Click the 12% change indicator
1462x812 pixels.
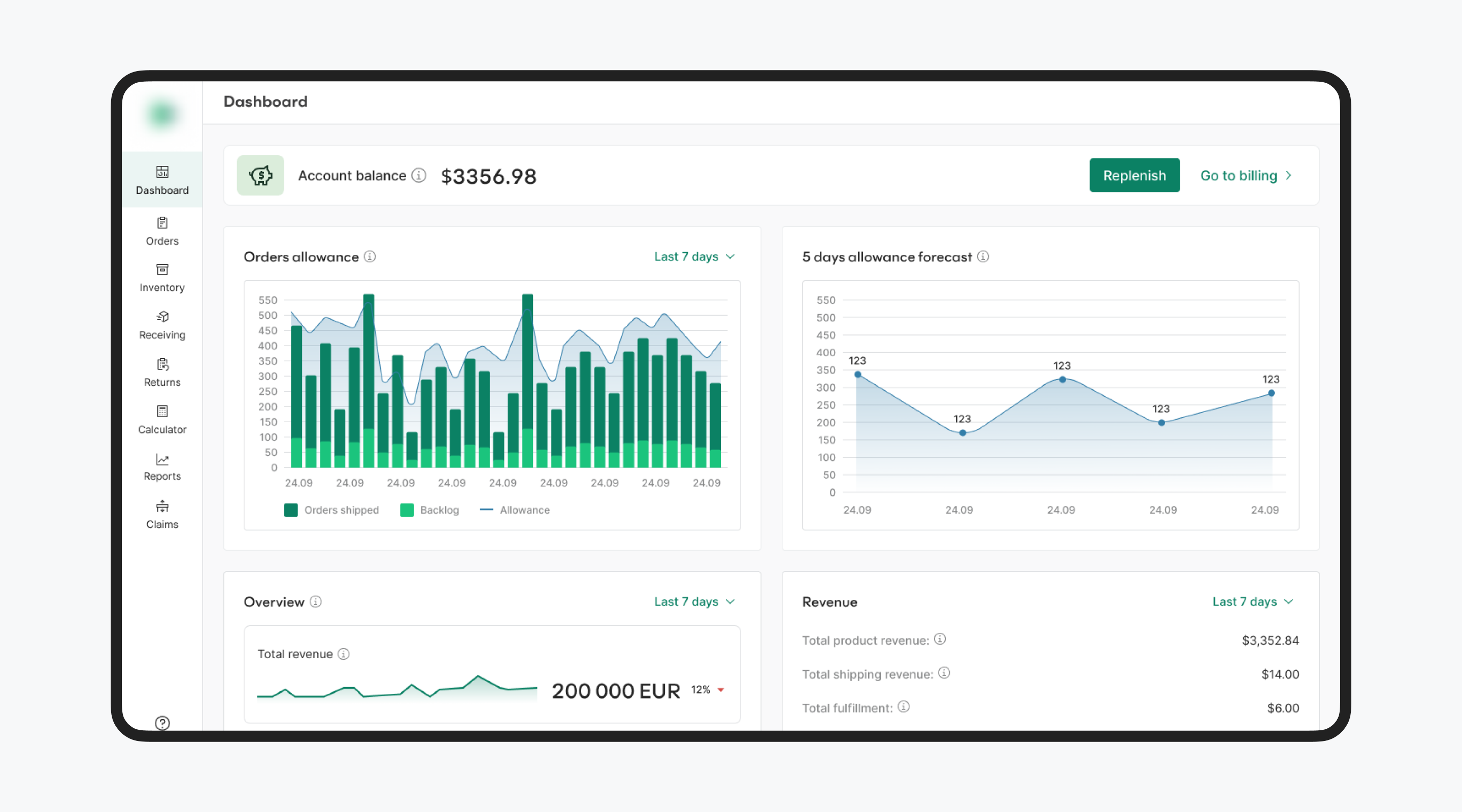pyautogui.click(x=701, y=689)
